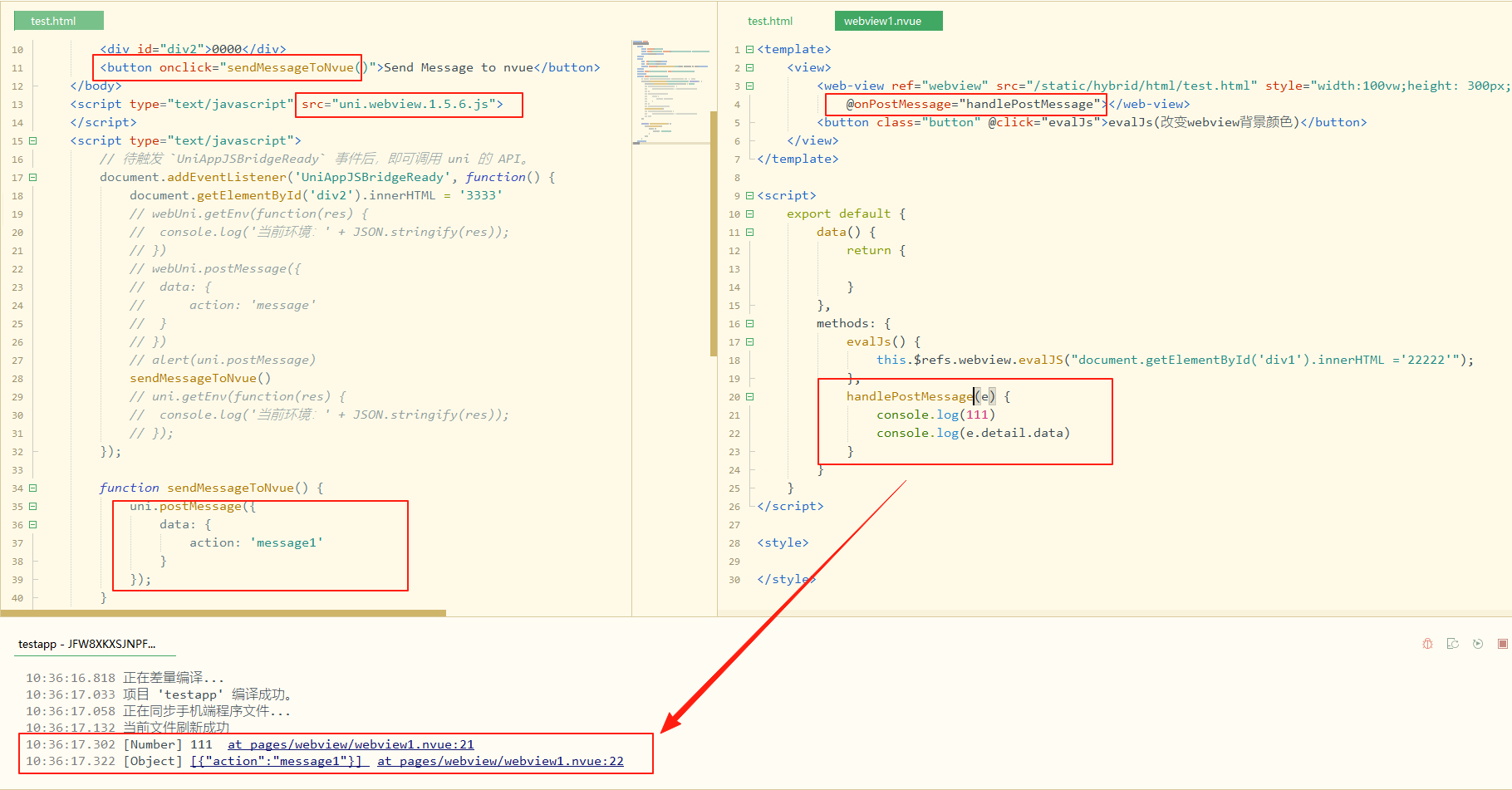This screenshot has width=1512, height=790.
Task: Click "getElementById('div2').innerHTML" at line 18
Action: point(316,195)
